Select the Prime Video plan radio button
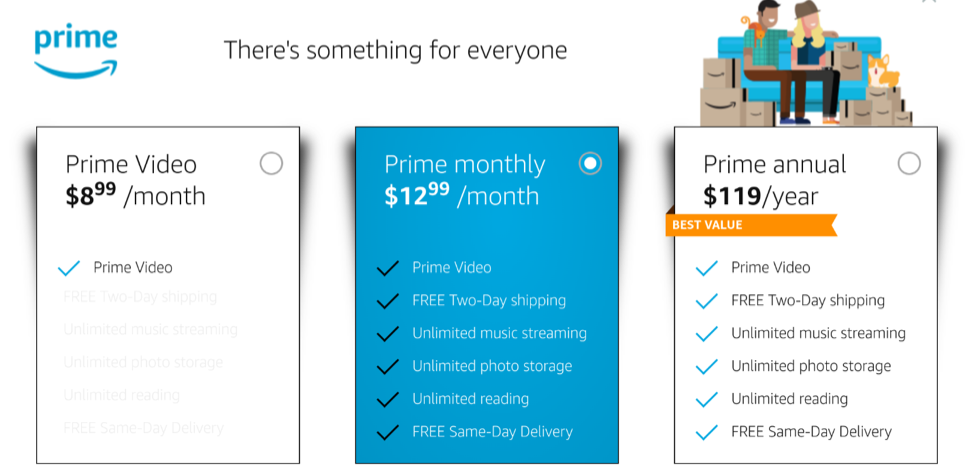 point(271,164)
